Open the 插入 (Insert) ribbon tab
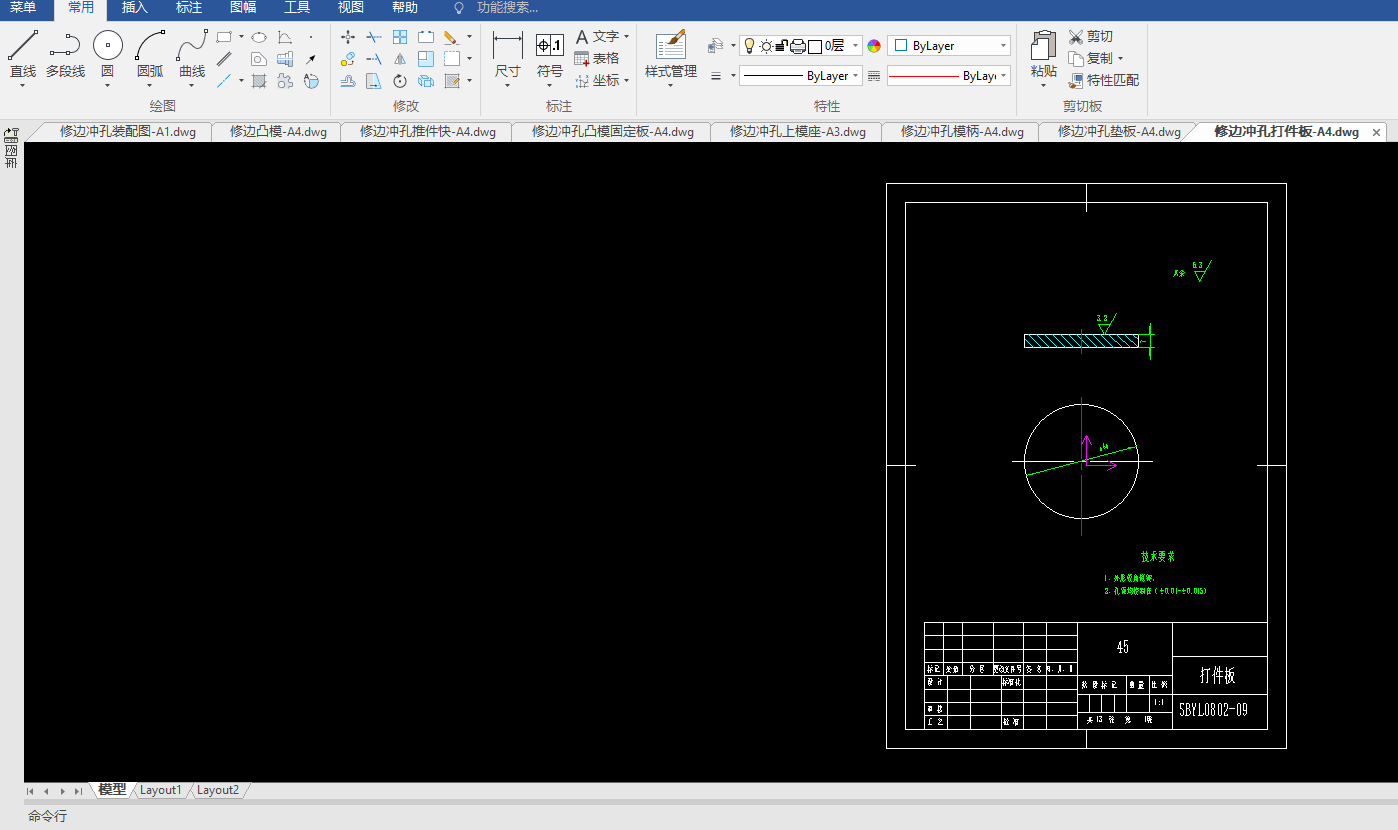Viewport: 1398px width, 830px height. [134, 8]
